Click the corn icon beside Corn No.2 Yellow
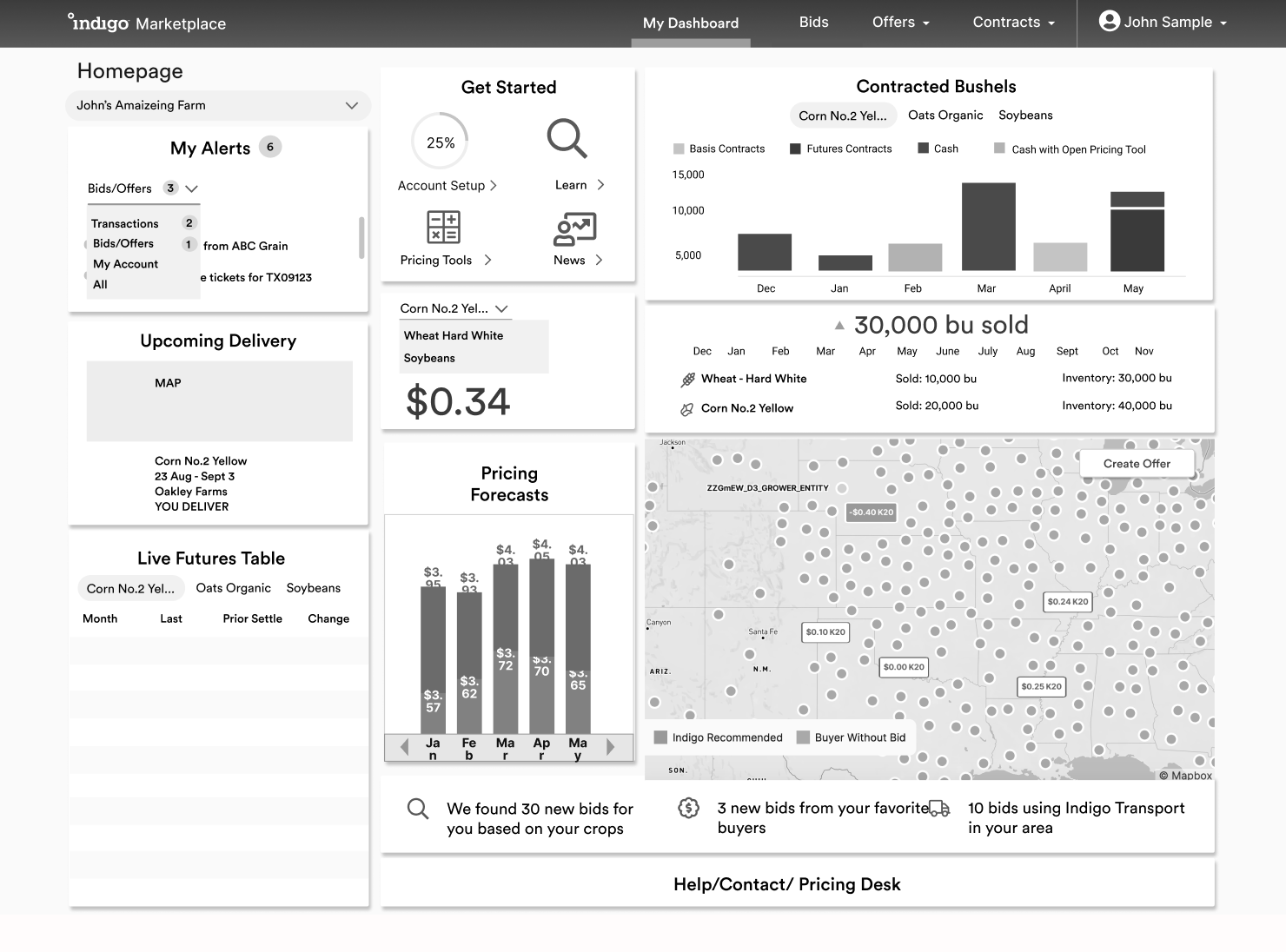 [686, 408]
